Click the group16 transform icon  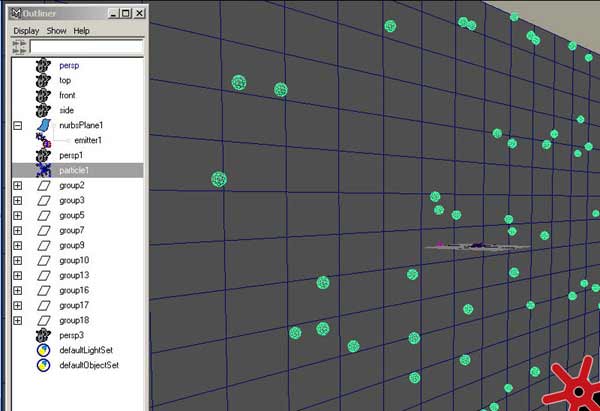[44, 290]
